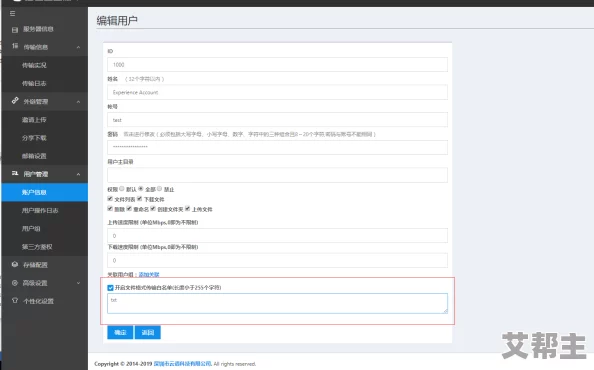Screen dimensions: 594x370
Task: Open 邮箱设置 page
Action: (x=45, y=156)
